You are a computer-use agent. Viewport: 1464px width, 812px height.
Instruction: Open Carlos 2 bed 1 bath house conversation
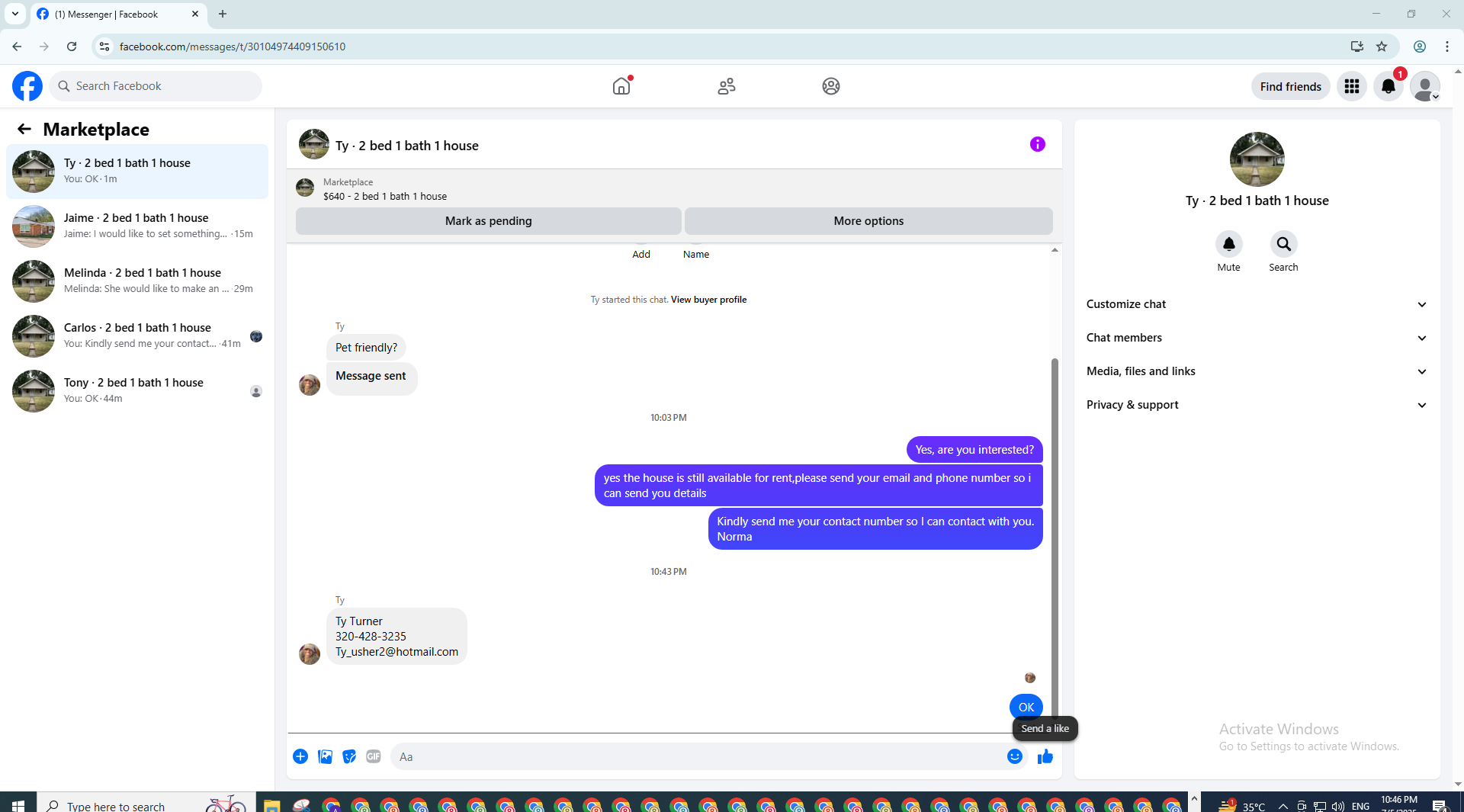[137, 336]
